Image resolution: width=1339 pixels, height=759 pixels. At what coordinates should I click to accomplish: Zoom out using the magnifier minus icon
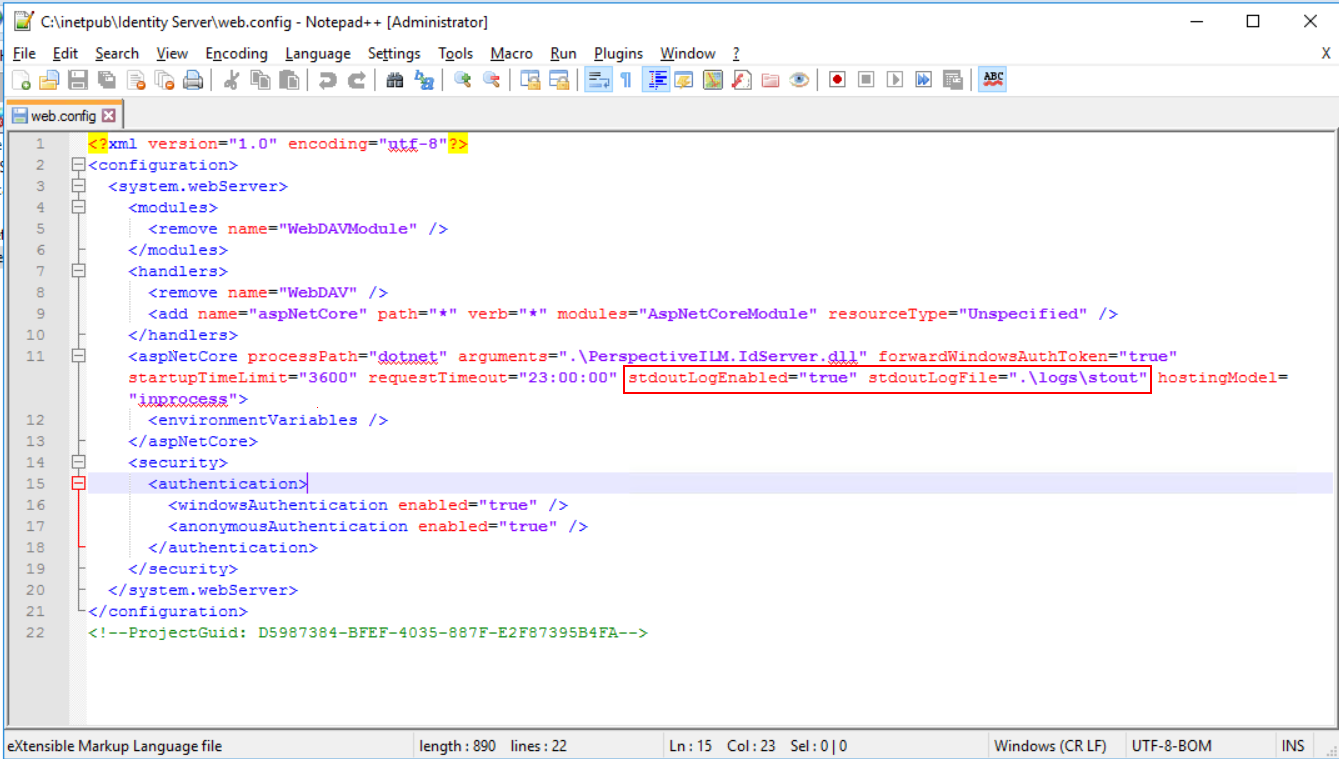click(x=491, y=81)
